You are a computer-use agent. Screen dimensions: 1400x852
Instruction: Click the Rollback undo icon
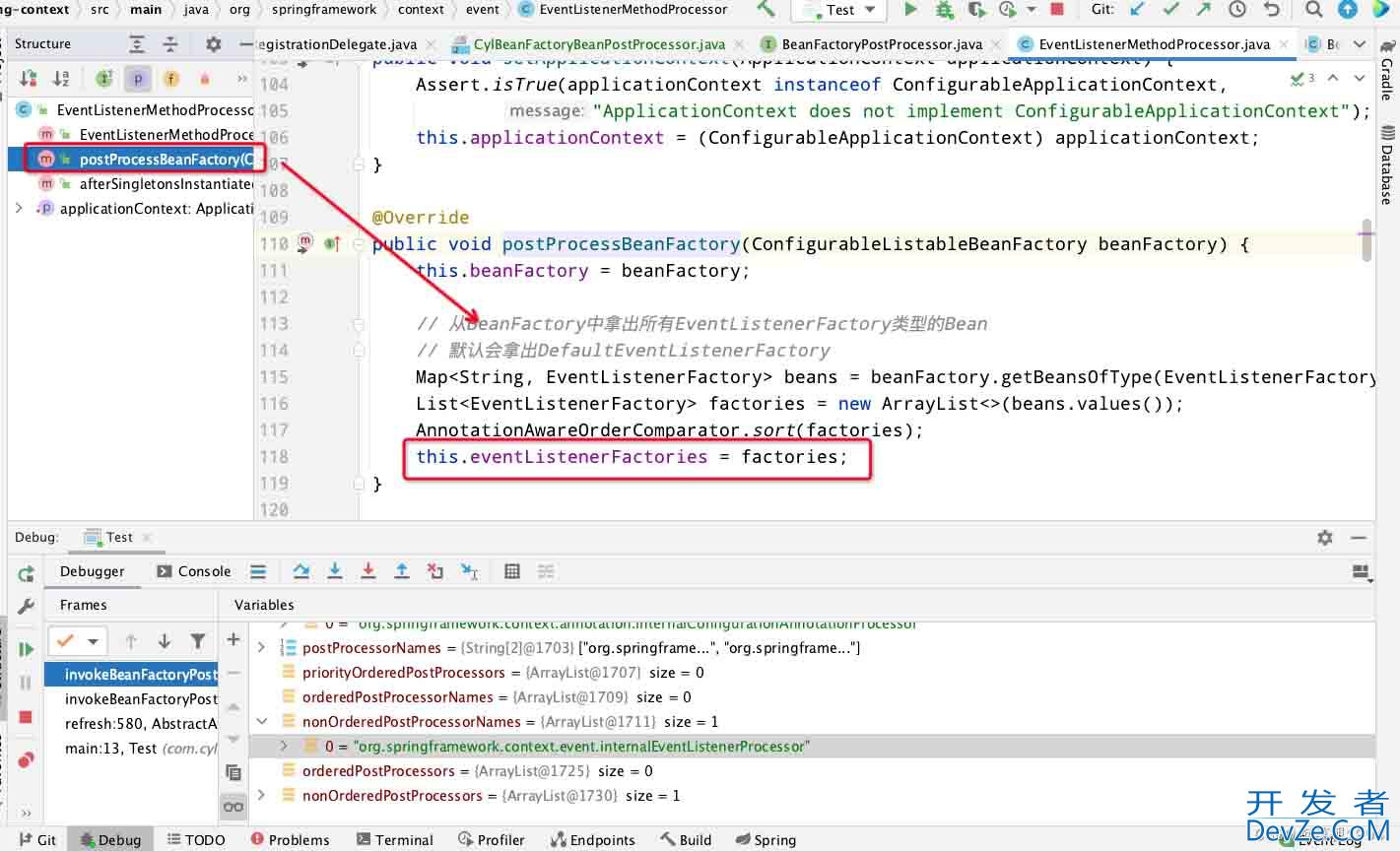click(1272, 9)
